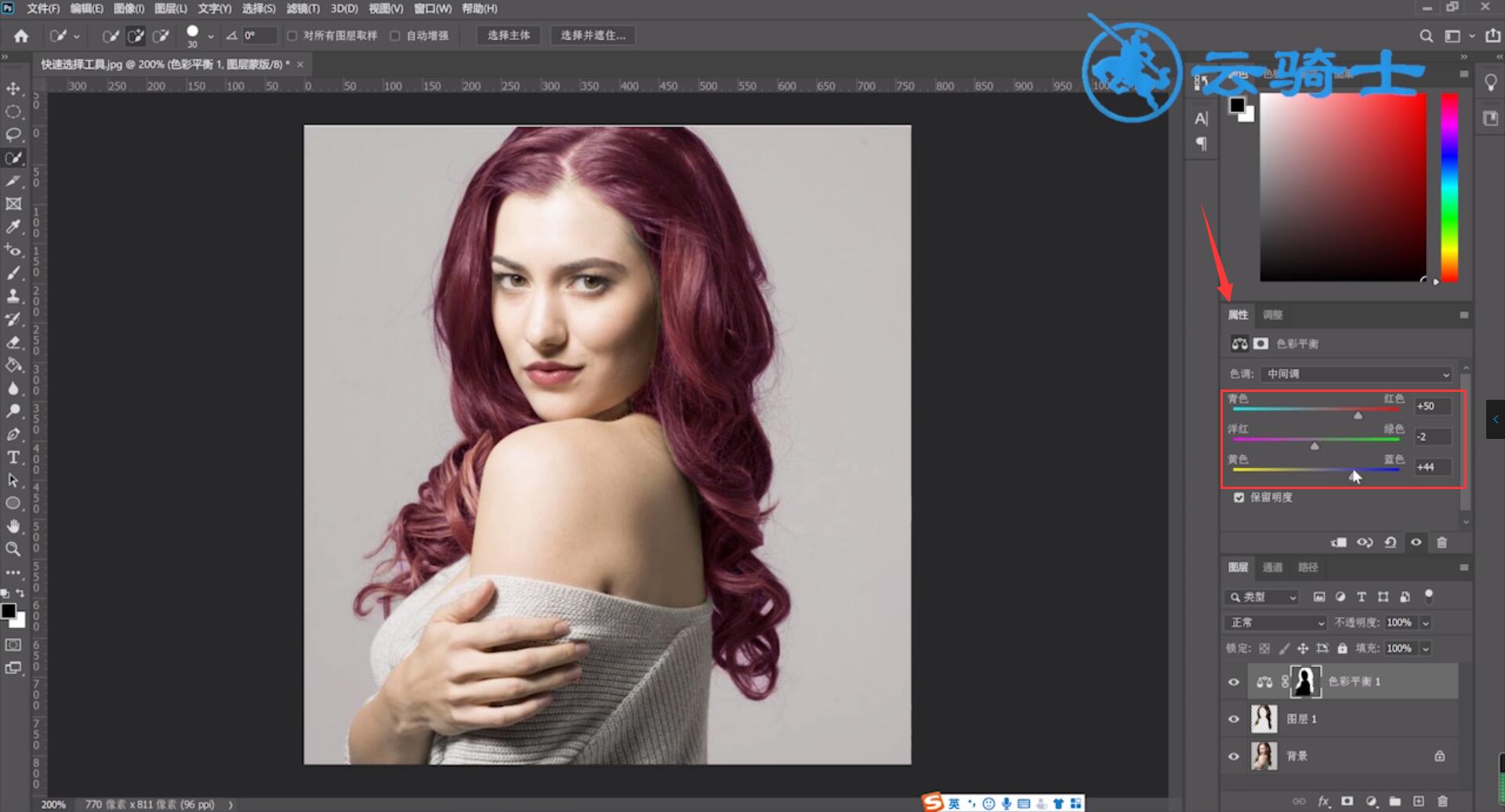1505x812 pixels.
Task: Open the 滤镜(T) menu
Action: coord(303,9)
